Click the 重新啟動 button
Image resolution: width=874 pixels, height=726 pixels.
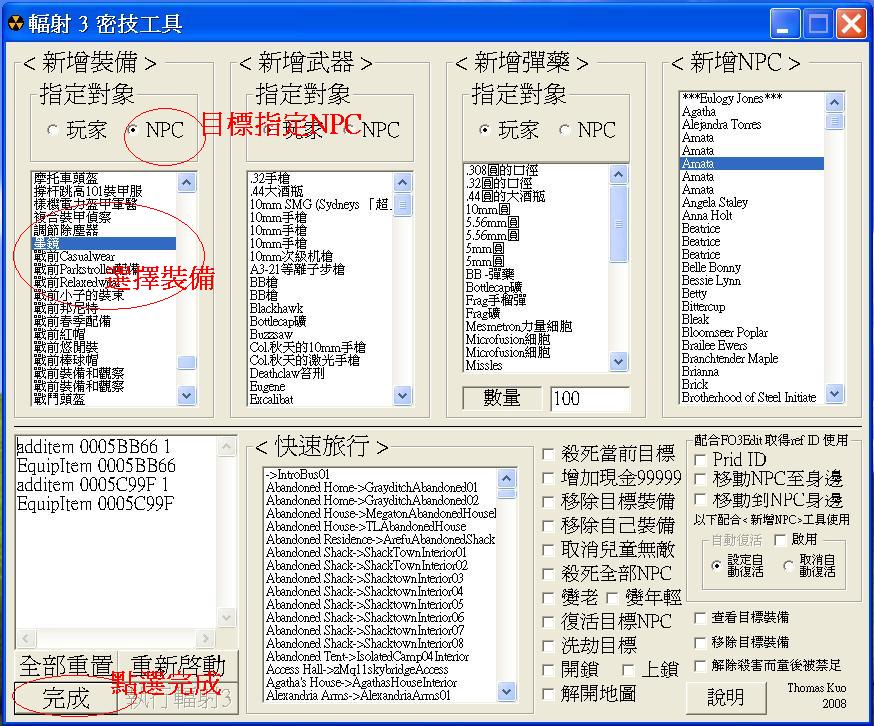(178, 666)
